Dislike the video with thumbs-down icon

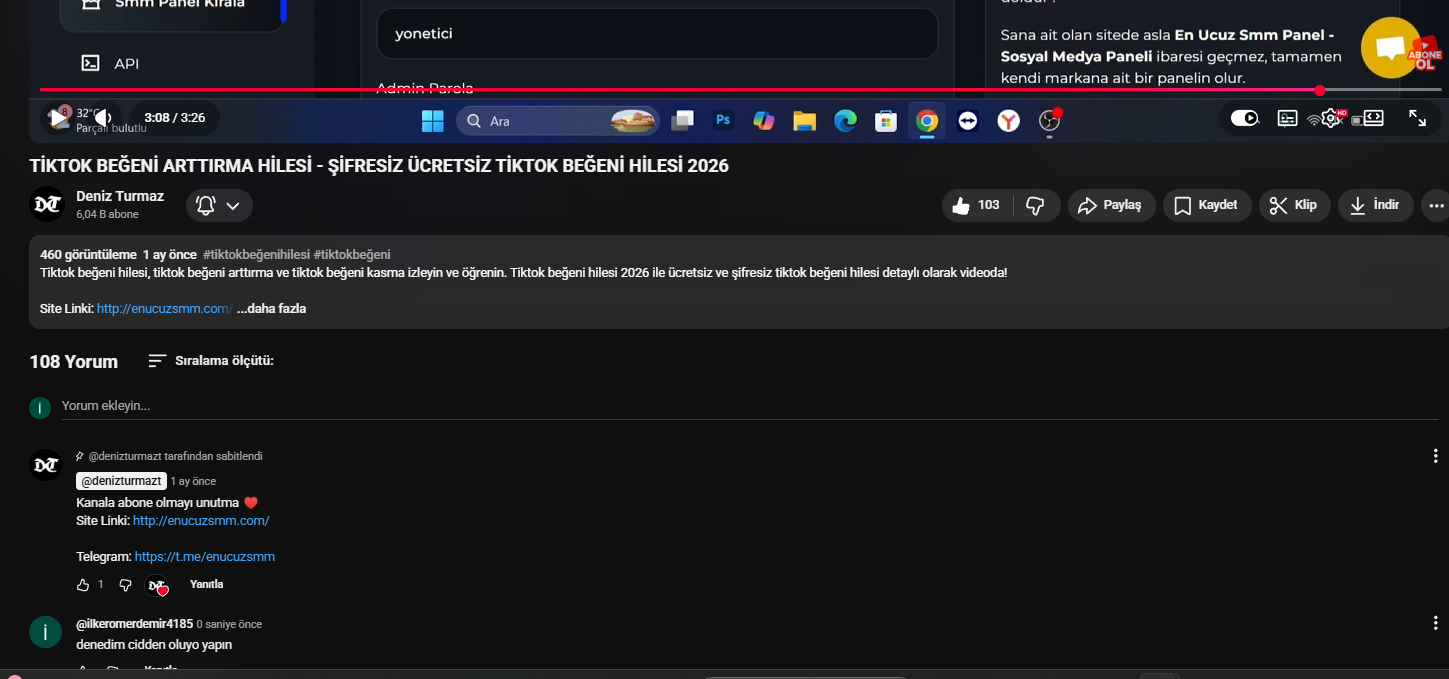(1036, 205)
